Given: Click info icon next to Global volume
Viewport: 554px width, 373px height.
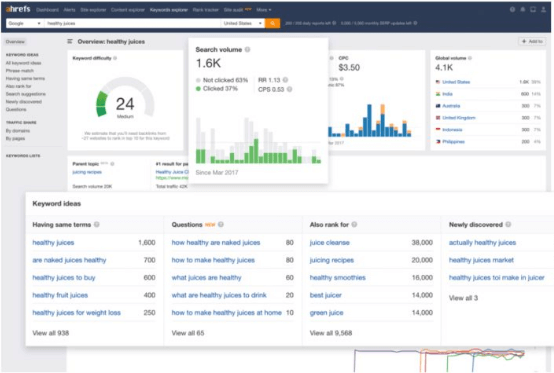Looking at the screenshot, I should point(470,58).
